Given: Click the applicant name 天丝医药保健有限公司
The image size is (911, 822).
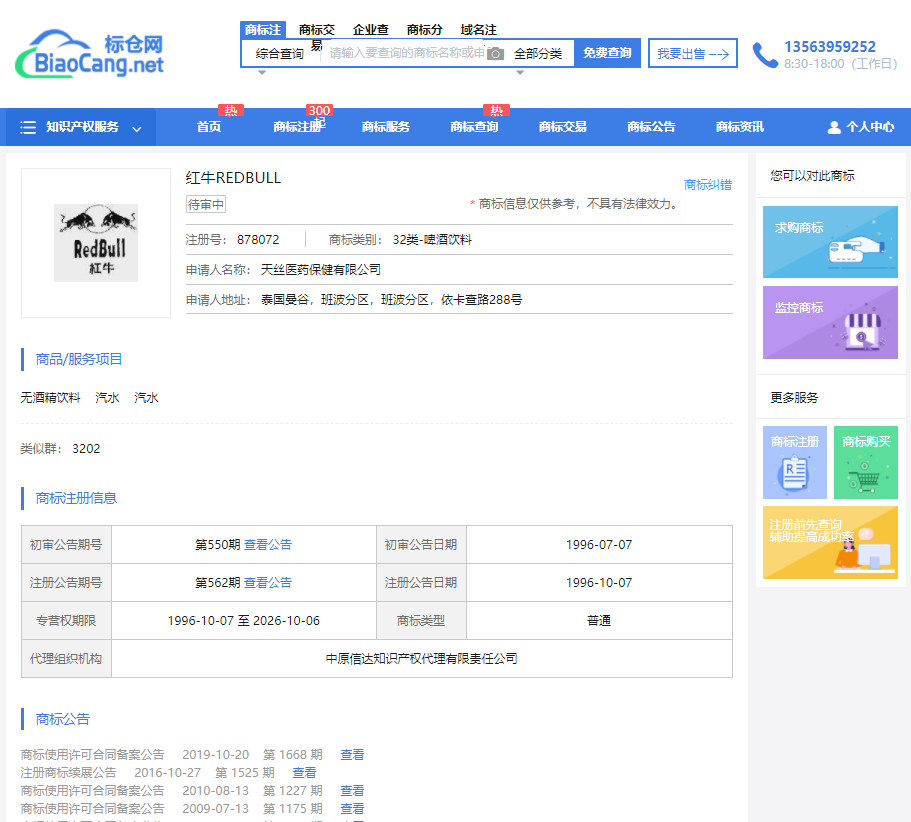Looking at the screenshot, I should [321, 270].
